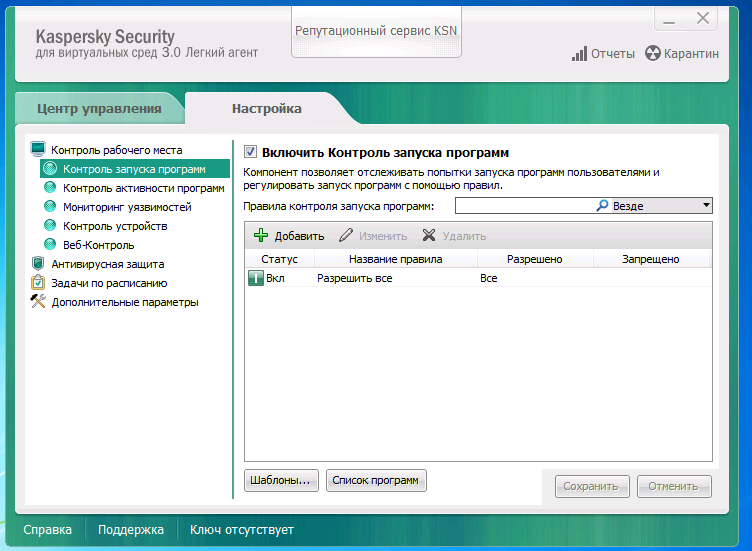Click the computer icon beside Контроль рабочего места
This screenshot has width=752, height=551.
tap(38, 149)
